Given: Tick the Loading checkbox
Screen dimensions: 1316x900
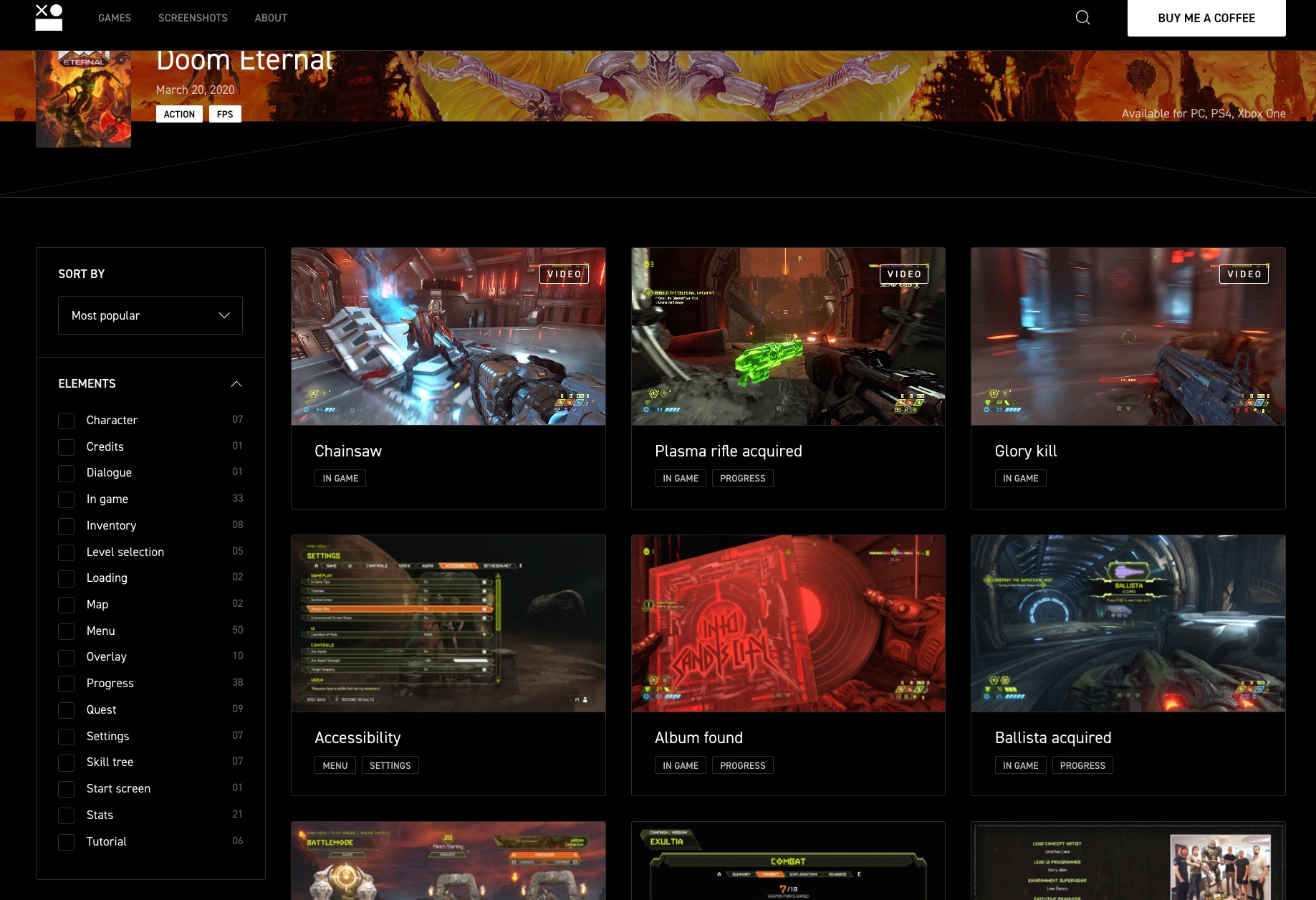Looking at the screenshot, I should [67, 578].
